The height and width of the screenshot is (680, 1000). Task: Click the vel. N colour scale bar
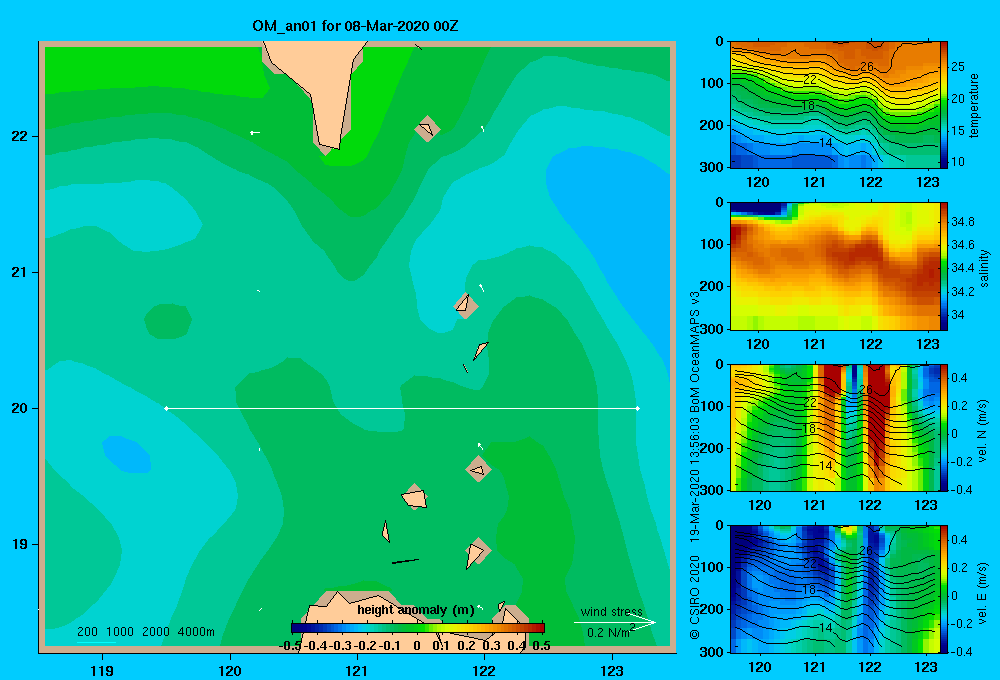[944, 427]
